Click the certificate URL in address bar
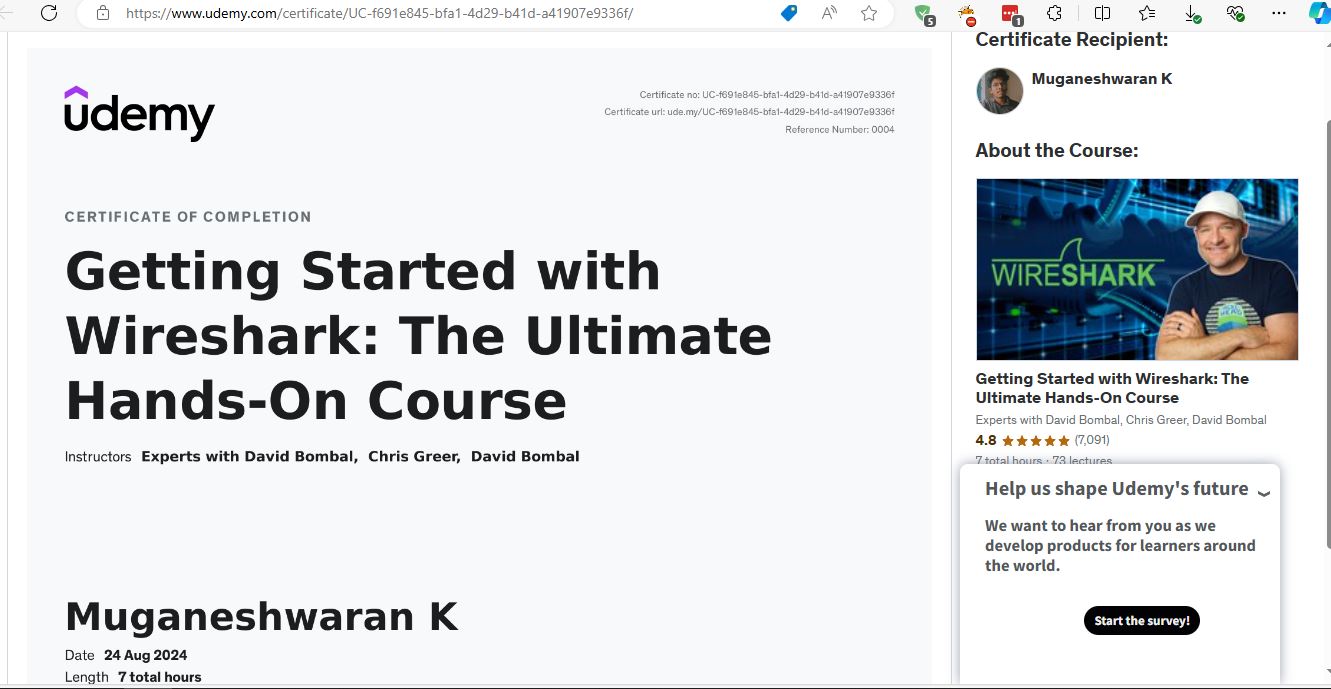Screen dimensions: 1331x689 tap(379, 14)
